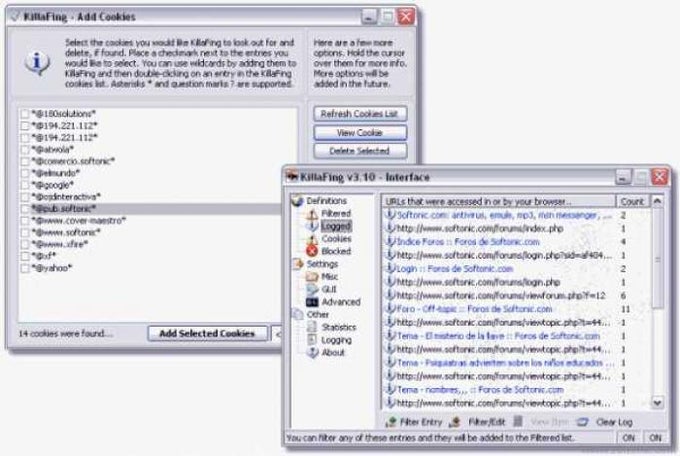Click KillaFing app icon in Interface title bar

tap(291, 177)
